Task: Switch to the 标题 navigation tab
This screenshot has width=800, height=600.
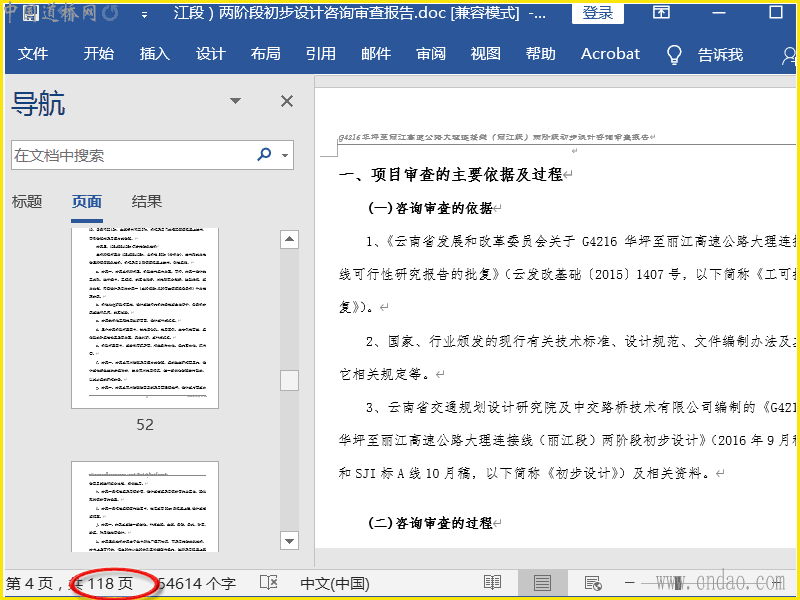Action: click(x=27, y=202)
